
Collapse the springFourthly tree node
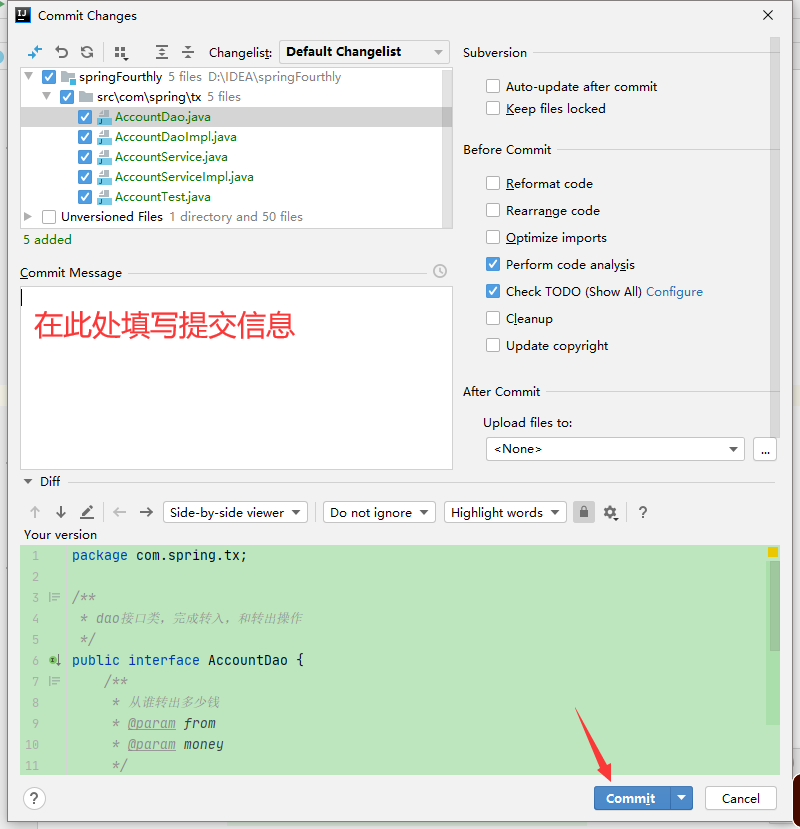point(29,76)
